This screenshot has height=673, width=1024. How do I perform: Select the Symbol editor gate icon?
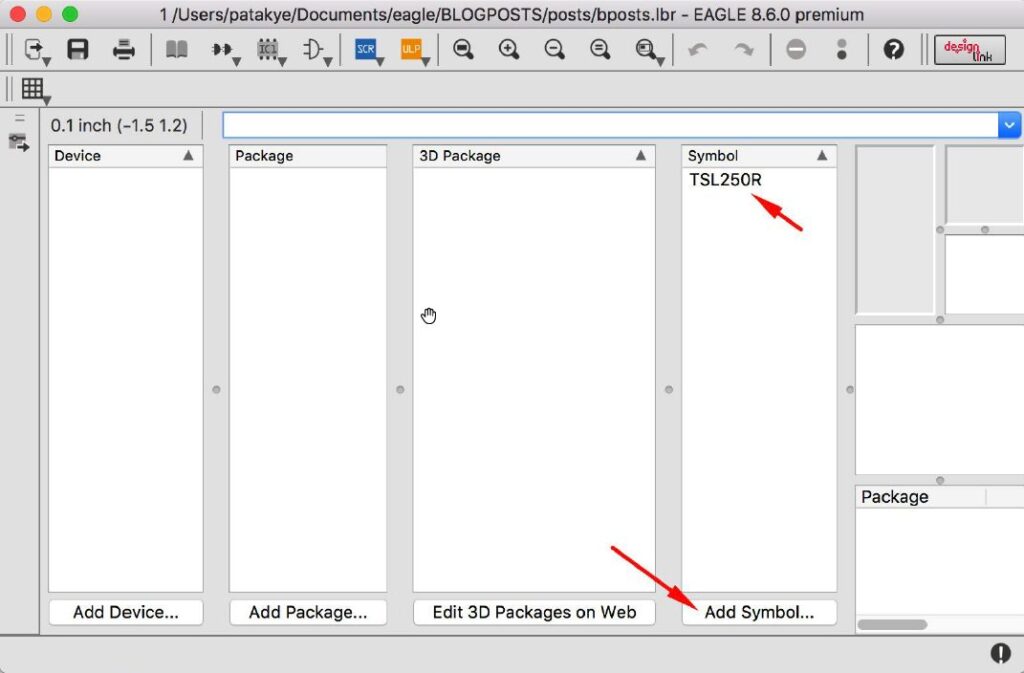click(312, 50)
